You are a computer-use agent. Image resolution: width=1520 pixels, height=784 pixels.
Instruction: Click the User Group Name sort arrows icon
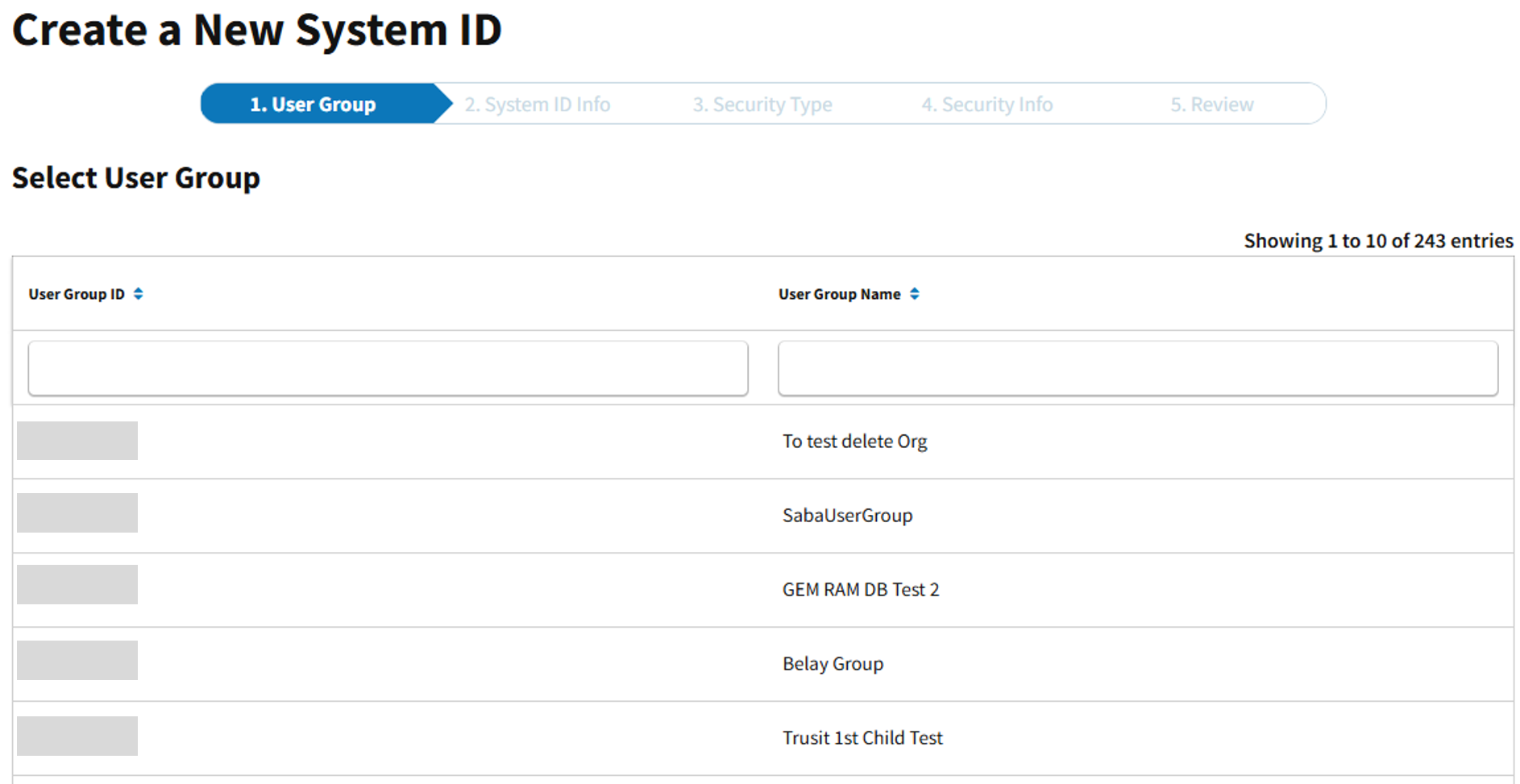[914, 294]
